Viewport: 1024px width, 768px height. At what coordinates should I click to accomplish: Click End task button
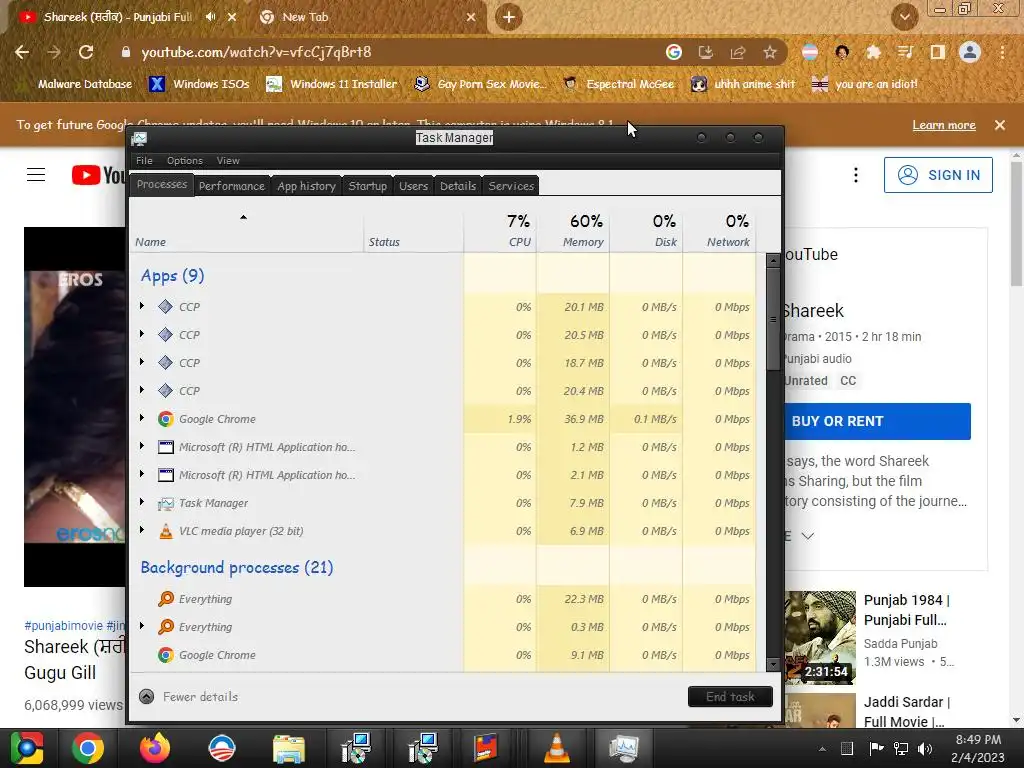(x=730, y=697)
